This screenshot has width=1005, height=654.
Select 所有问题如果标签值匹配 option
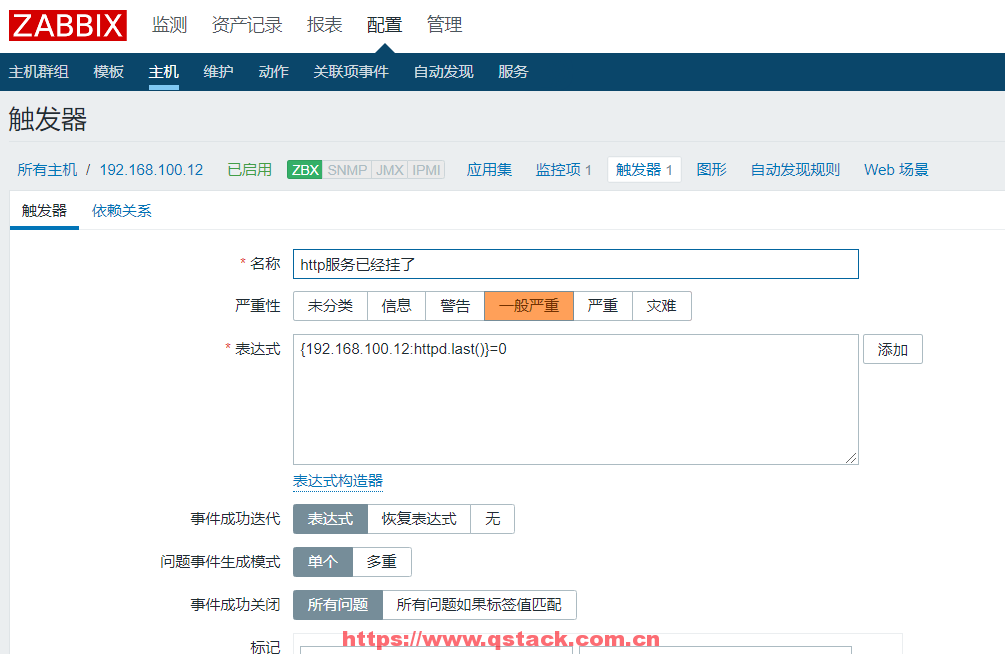479,605
